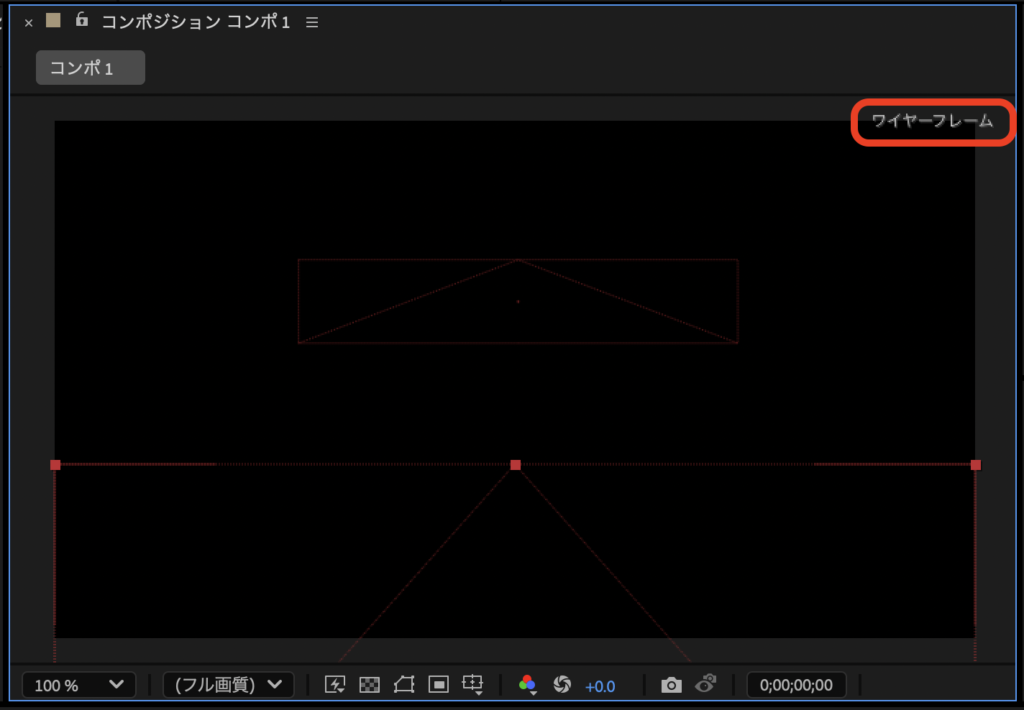
Task: Click the +0.0 exposure value
Action: [x=600, y=686]
